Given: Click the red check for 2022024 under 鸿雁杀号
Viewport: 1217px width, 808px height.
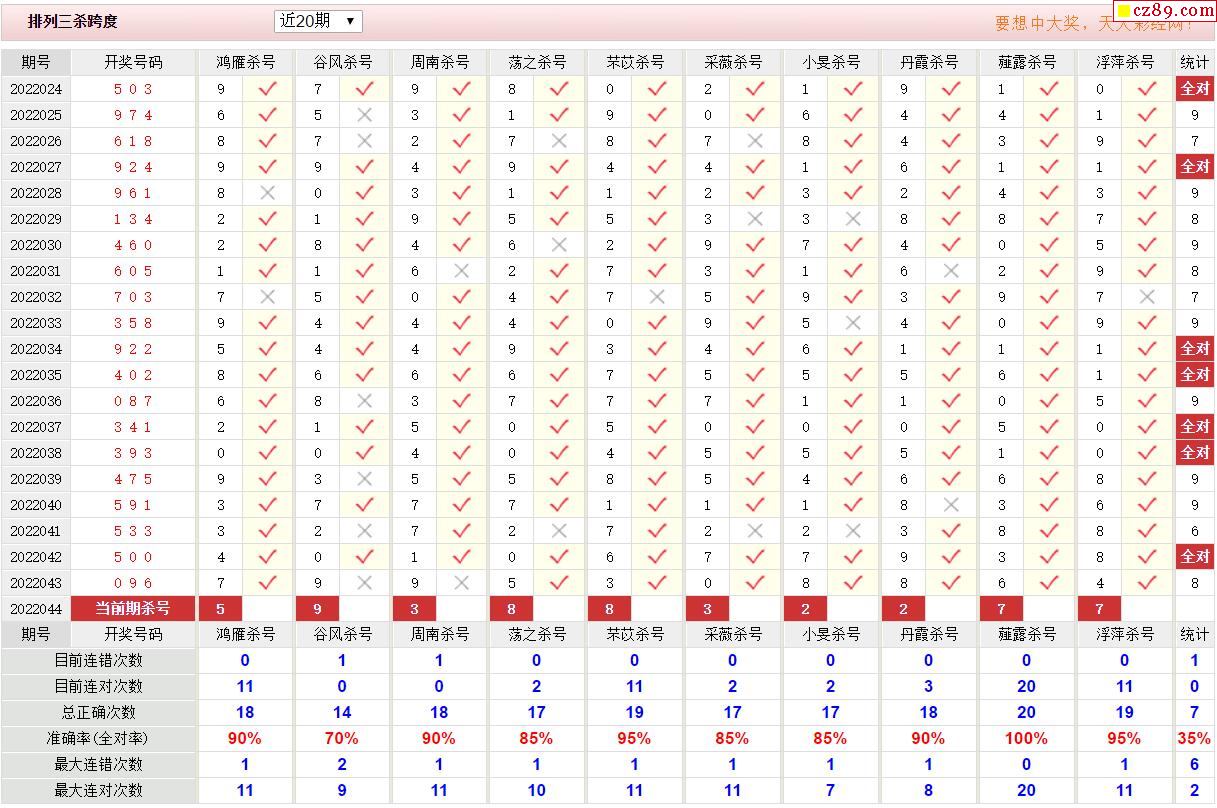Looking at the screenshot, I should click(x=267, y=89).
